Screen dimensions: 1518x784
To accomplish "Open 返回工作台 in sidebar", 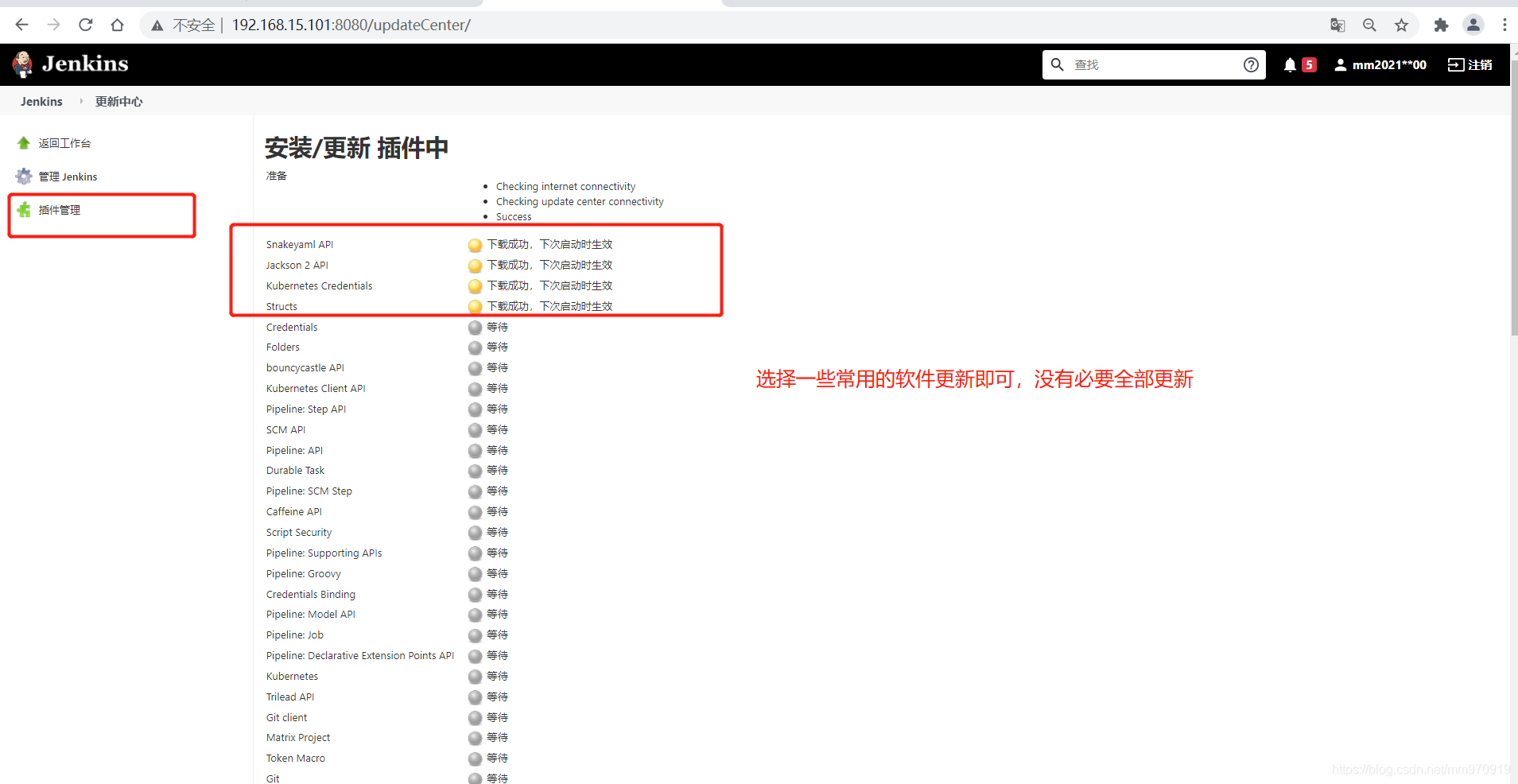I will tap(64, 143).
